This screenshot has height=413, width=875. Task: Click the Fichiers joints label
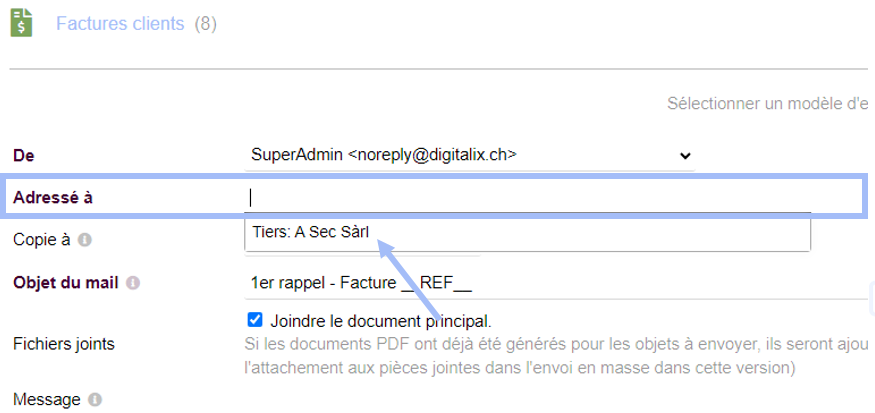coord(64,344)
